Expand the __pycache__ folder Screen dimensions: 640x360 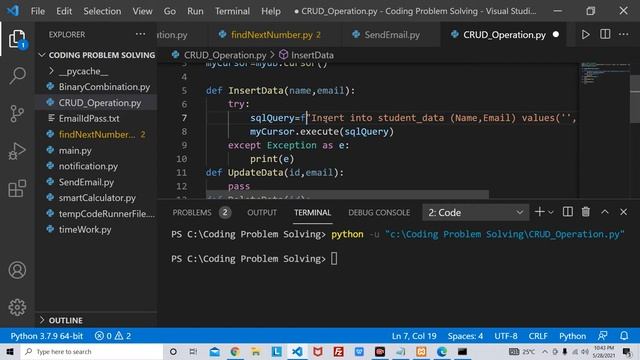pos(97,71)
